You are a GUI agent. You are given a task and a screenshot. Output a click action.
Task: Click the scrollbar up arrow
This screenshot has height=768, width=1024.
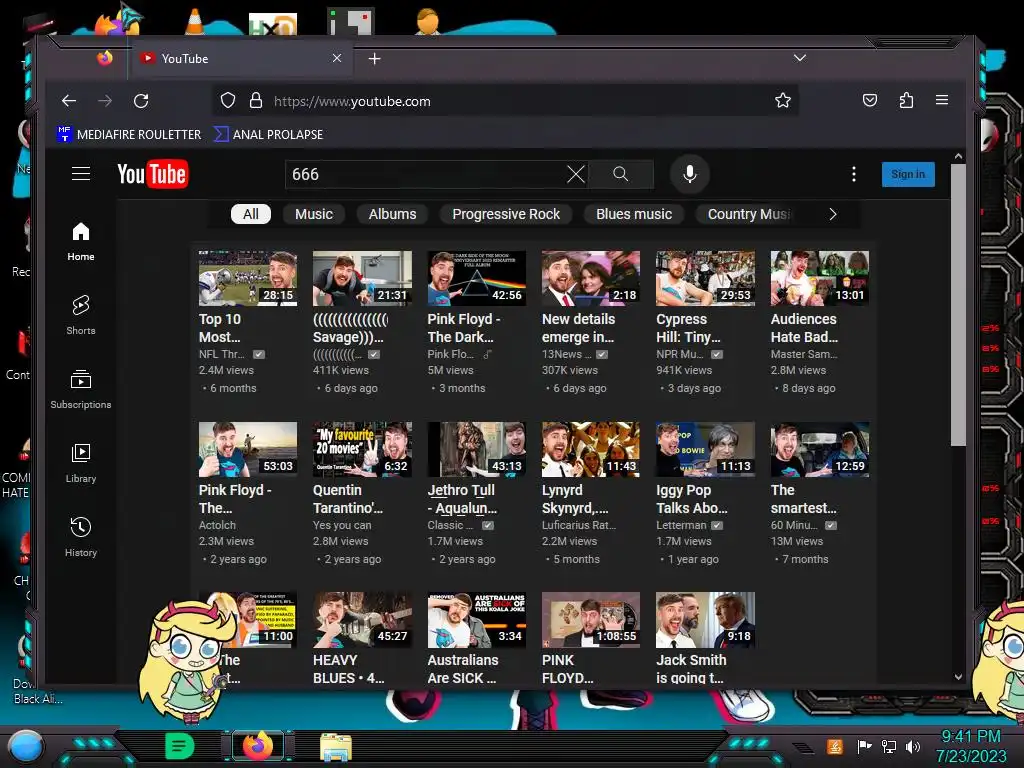958,156
